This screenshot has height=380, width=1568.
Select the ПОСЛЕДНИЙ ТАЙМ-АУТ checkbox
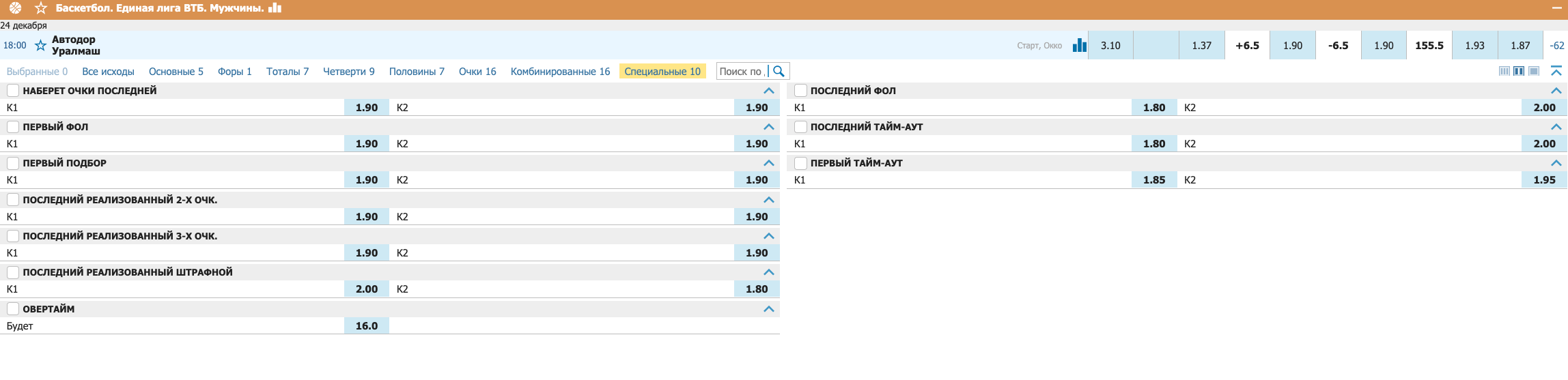pos(801,127)
